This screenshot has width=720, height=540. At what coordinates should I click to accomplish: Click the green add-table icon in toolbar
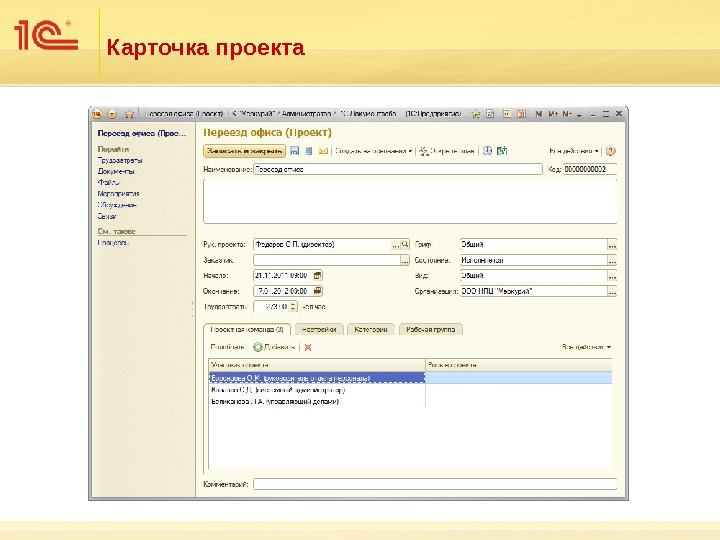(502, 151)
